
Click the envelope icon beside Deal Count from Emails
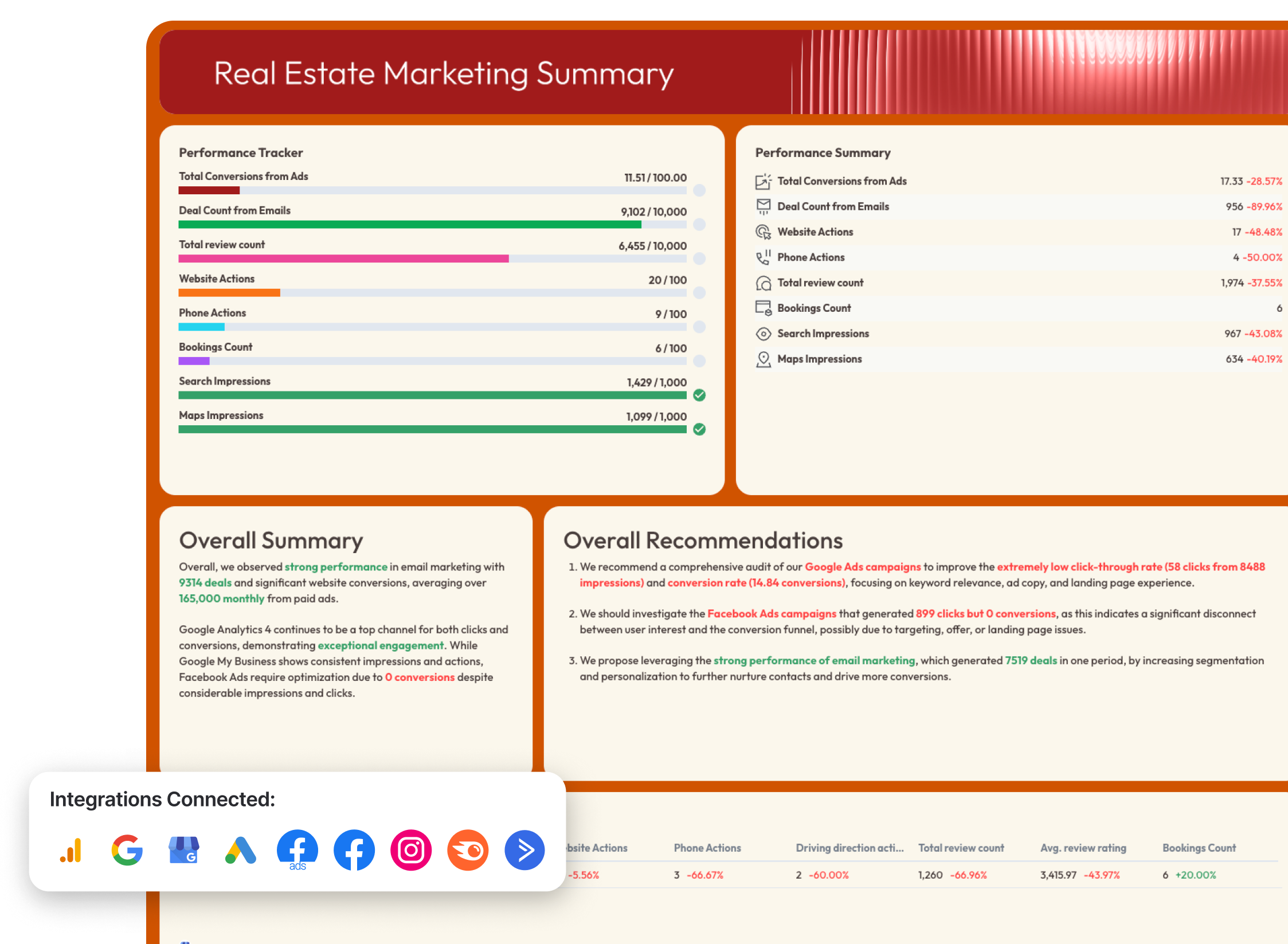click(763, 206)
